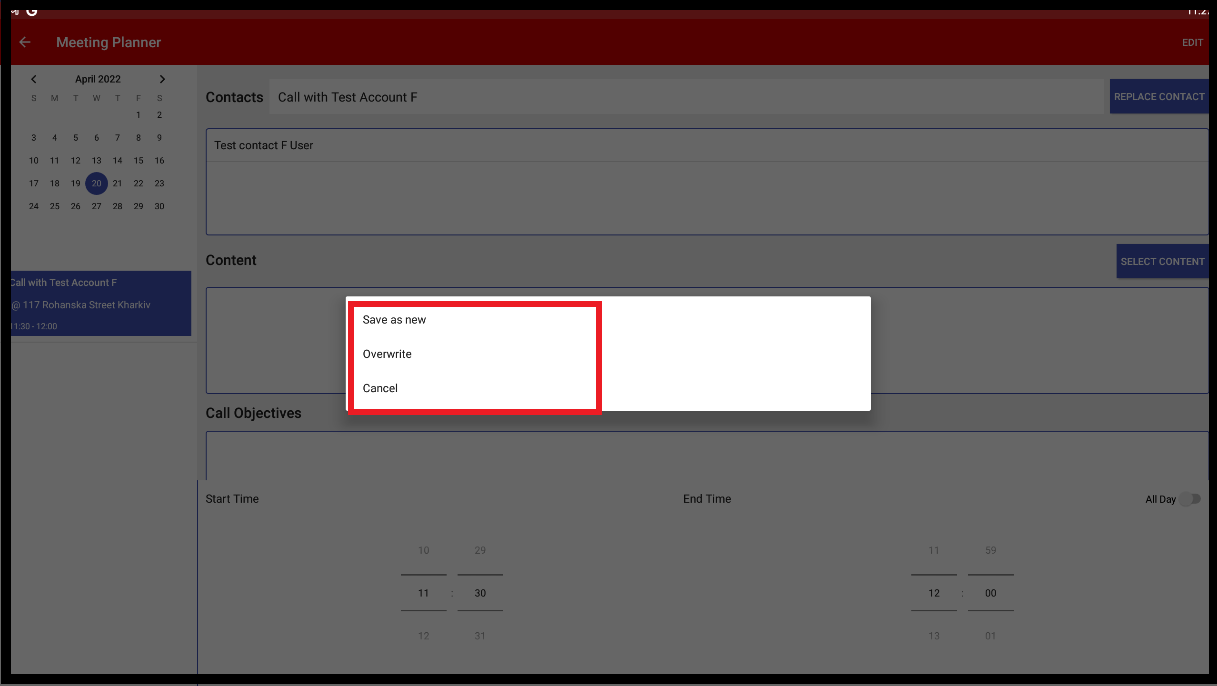The image size is (1217, 686).
Task: Click the Replace Contact button
Action: [x=1159, y=97]
